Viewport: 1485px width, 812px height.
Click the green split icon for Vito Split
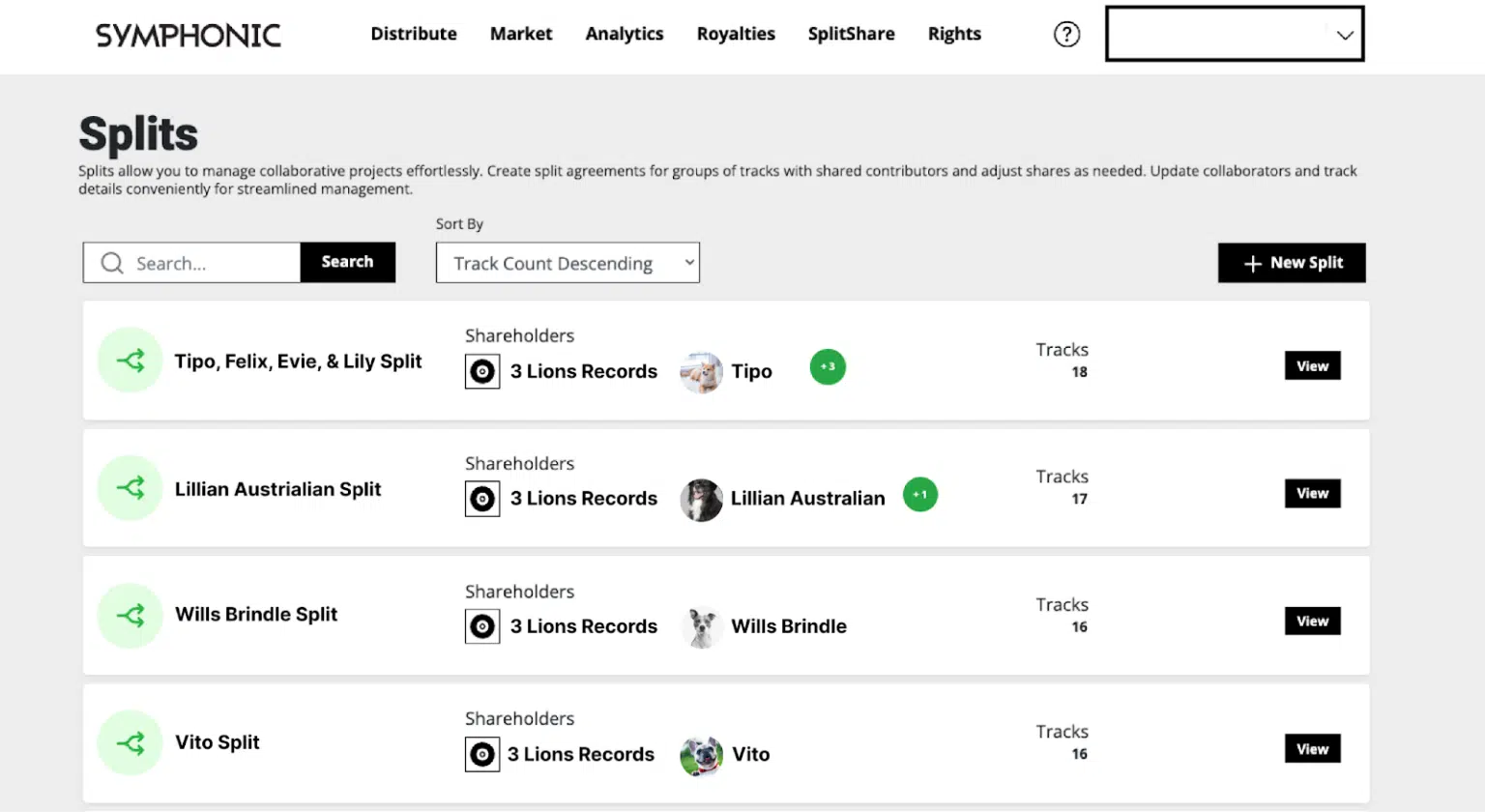click(131, 742)
